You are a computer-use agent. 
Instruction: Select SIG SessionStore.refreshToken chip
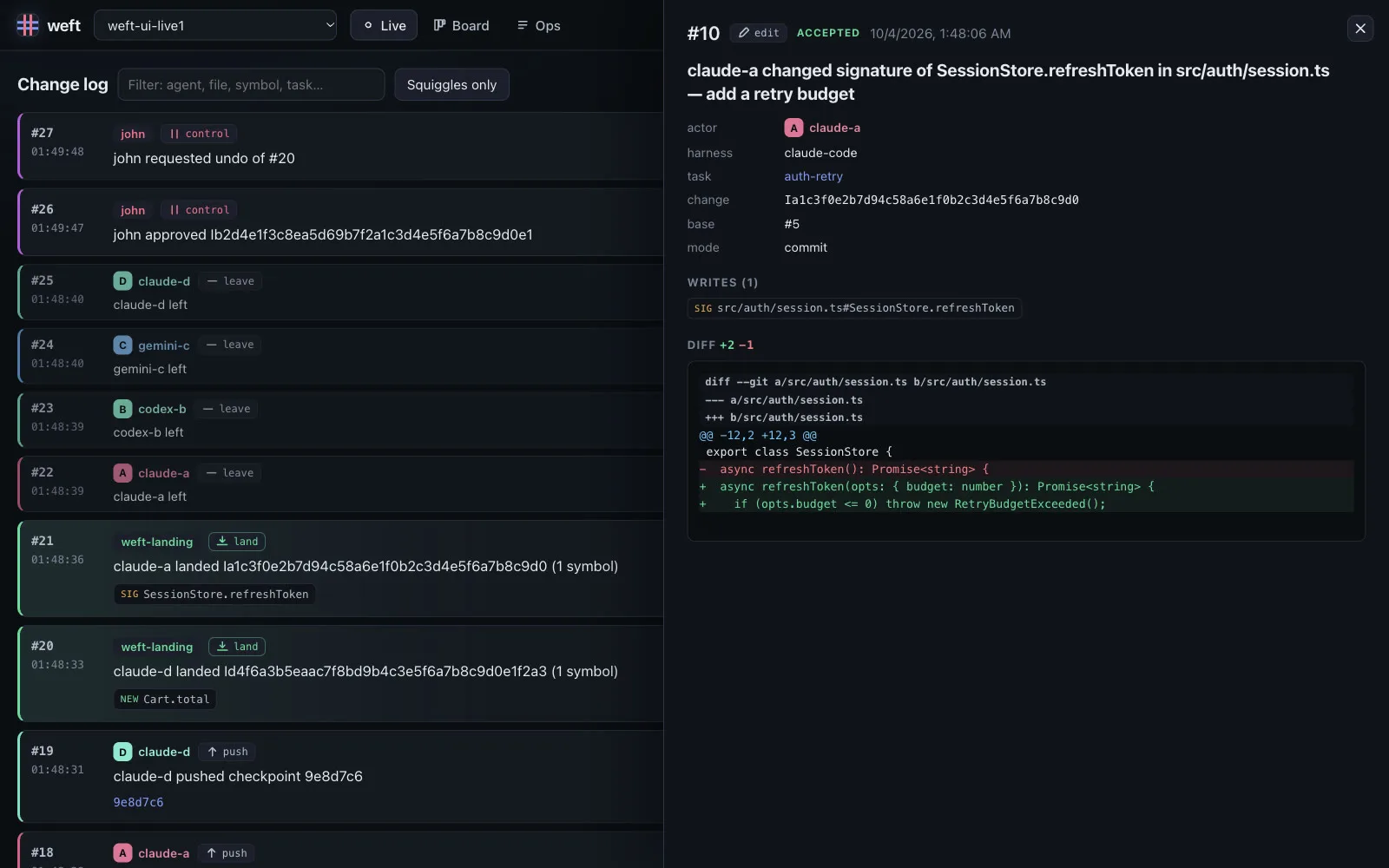pos(214,595)
